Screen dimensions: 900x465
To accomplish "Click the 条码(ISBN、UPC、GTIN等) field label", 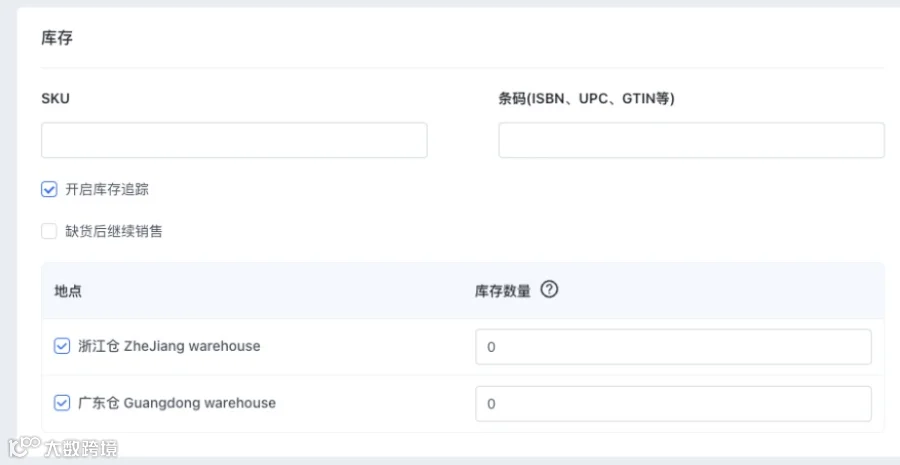I will [x=587, y=99].
